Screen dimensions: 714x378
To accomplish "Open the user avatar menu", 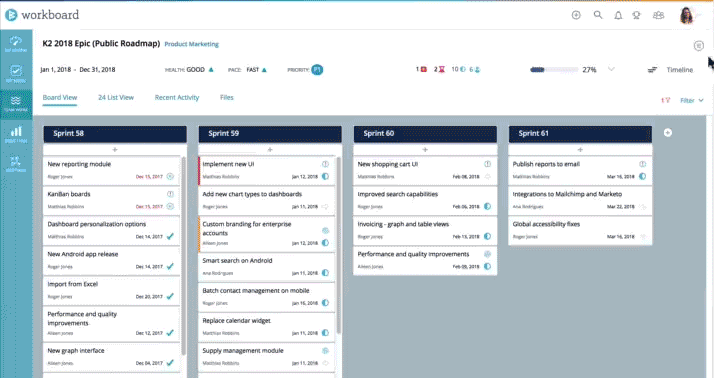I will tap(686, 15).
